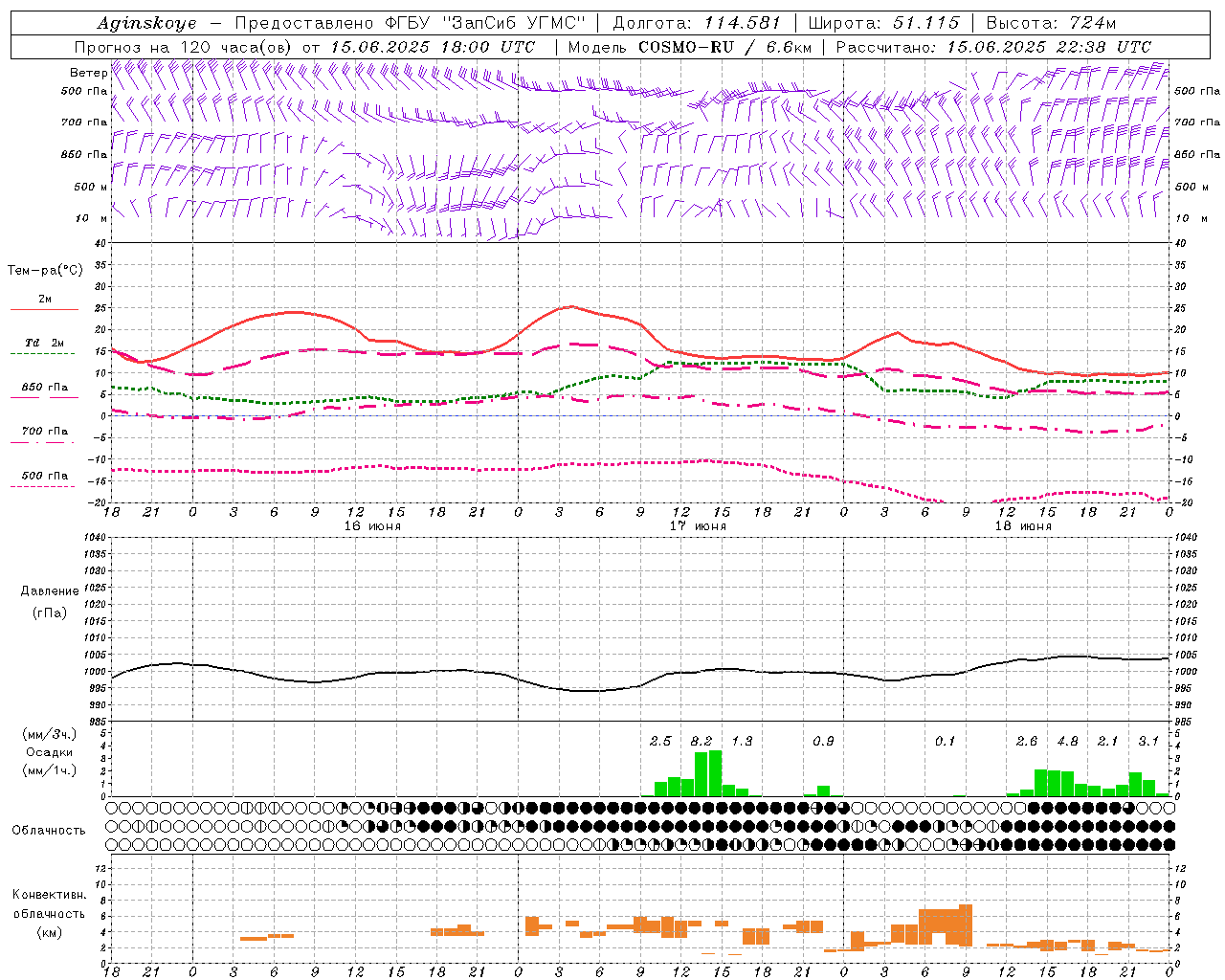Select the text "Предоставлено ФГБУ ЗапСиб УГМС"

coord(411,23)
